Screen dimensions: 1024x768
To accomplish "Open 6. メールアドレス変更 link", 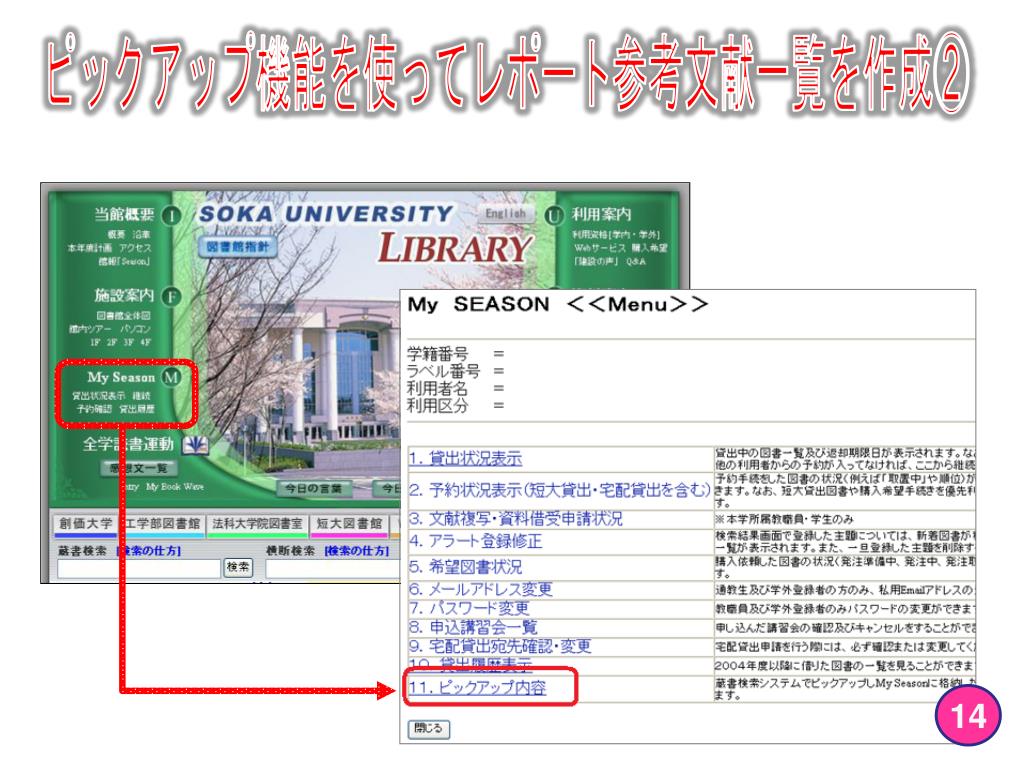I will pos(481,590).
